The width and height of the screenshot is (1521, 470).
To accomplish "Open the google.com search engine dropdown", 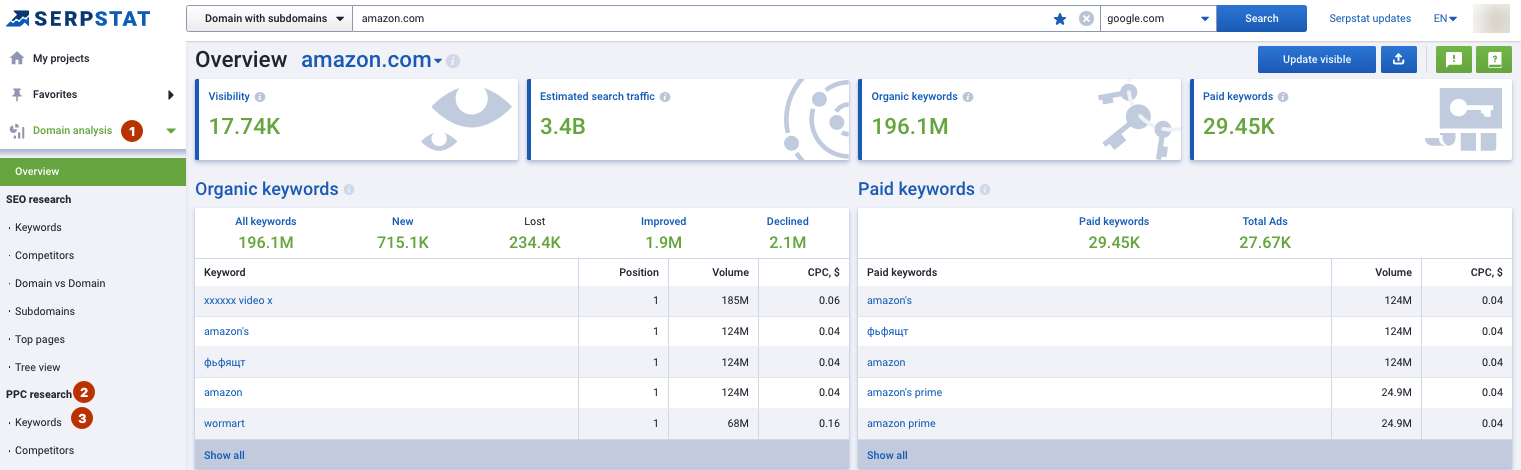I will pyautogui.click(x=1157, y=18).
